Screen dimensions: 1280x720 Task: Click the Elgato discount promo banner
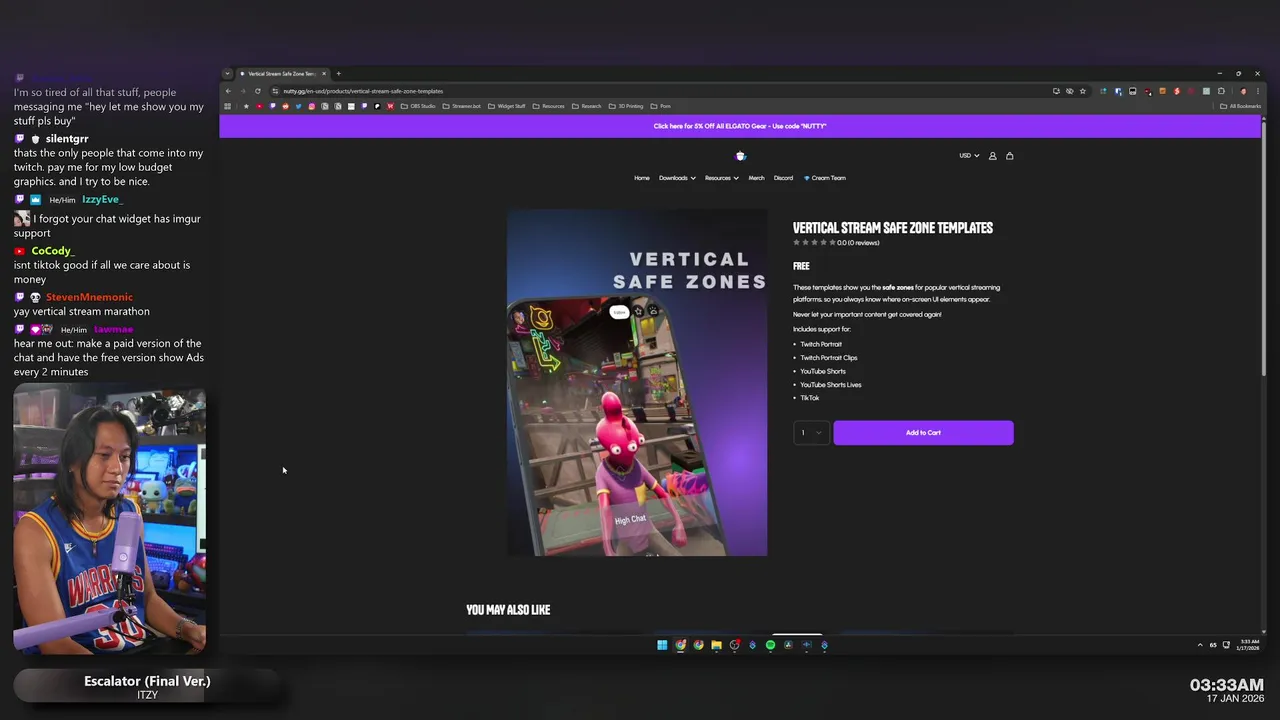point(740,126)
